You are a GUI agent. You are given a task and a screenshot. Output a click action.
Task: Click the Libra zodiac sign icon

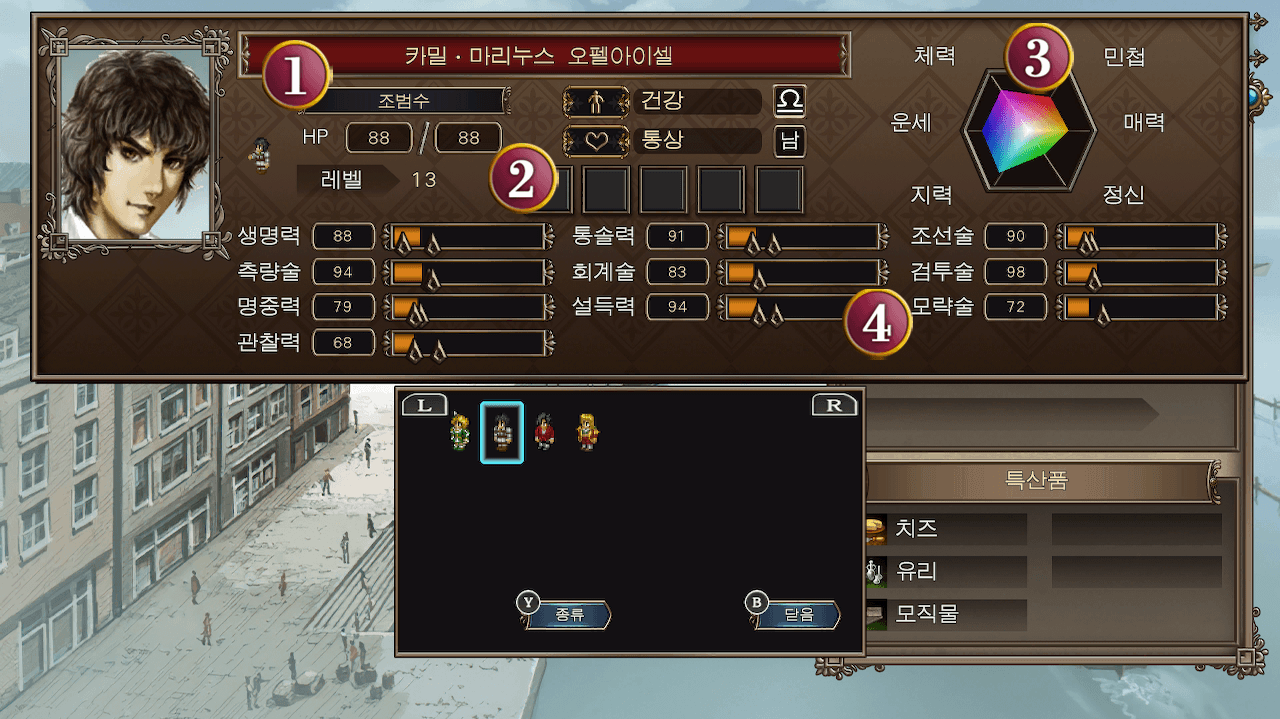click(790, 102)
